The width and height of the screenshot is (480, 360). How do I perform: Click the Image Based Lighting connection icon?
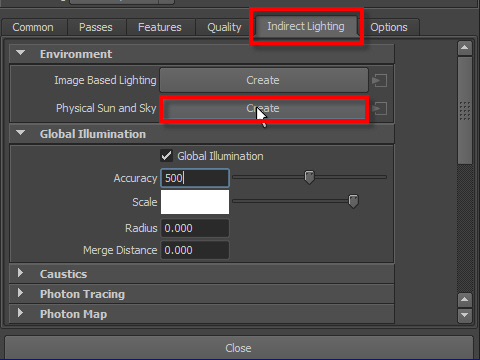[x=379, y=80]
